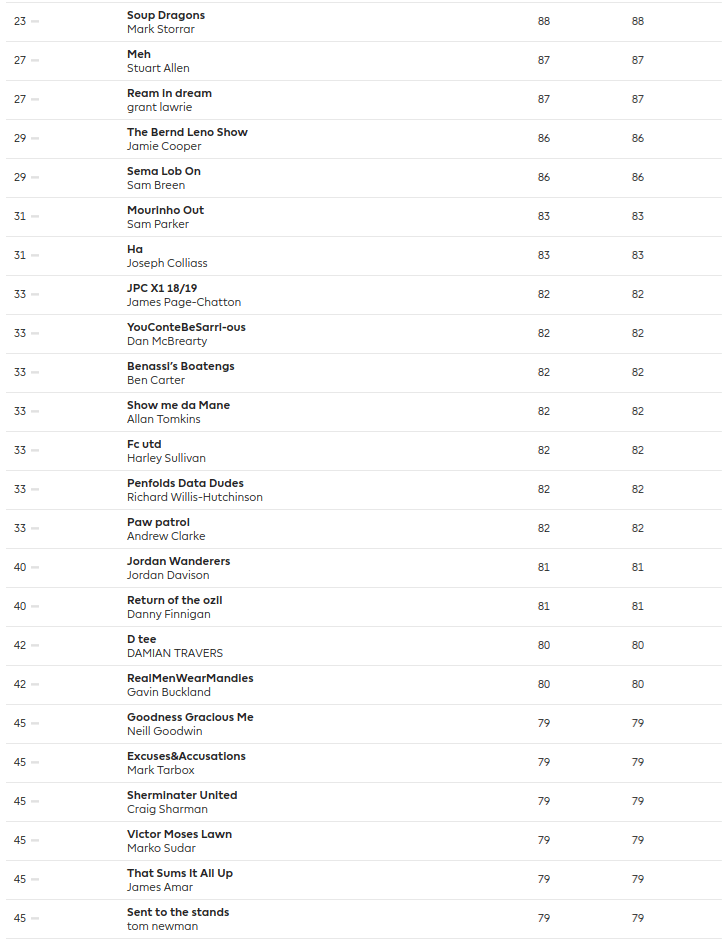Open the Victor Moses Lawn team

179,834
